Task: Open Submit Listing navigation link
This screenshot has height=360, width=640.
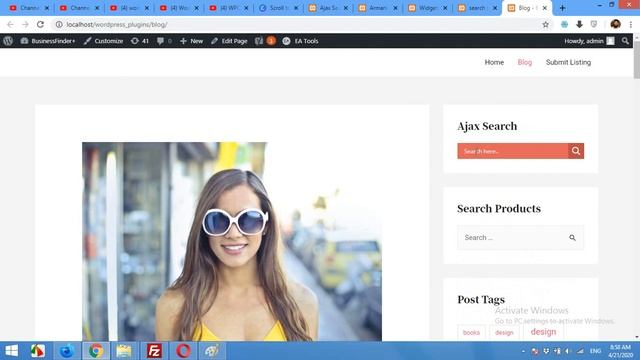Action: click(x=568, y=62)
